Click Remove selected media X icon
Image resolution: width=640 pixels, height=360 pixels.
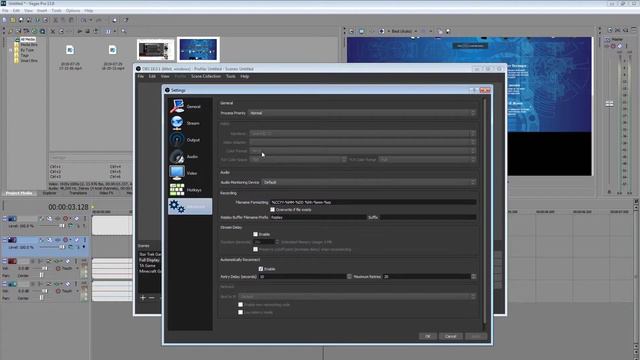[x=53, y=31]
